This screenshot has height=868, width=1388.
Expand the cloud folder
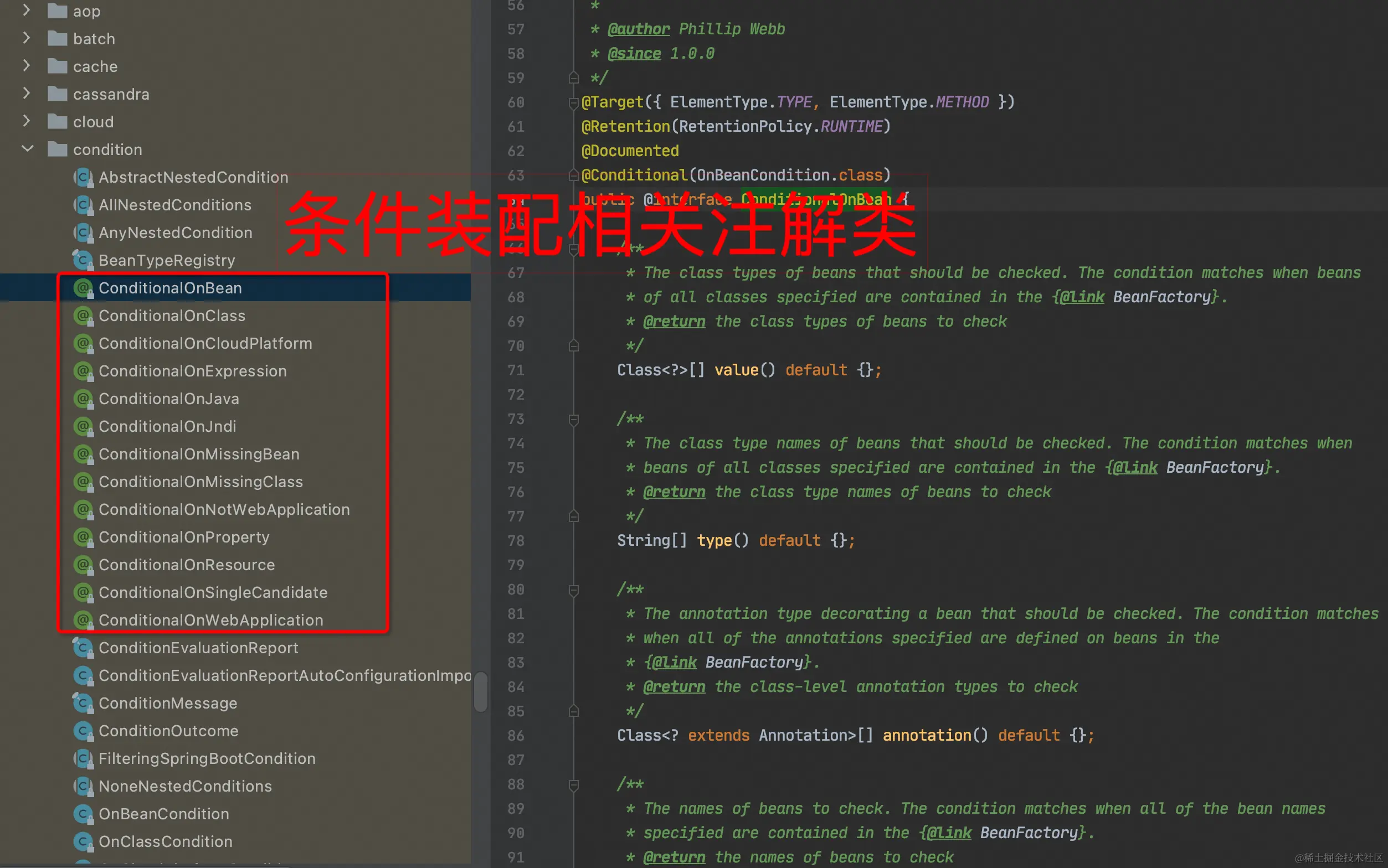[x=27, y=121]
